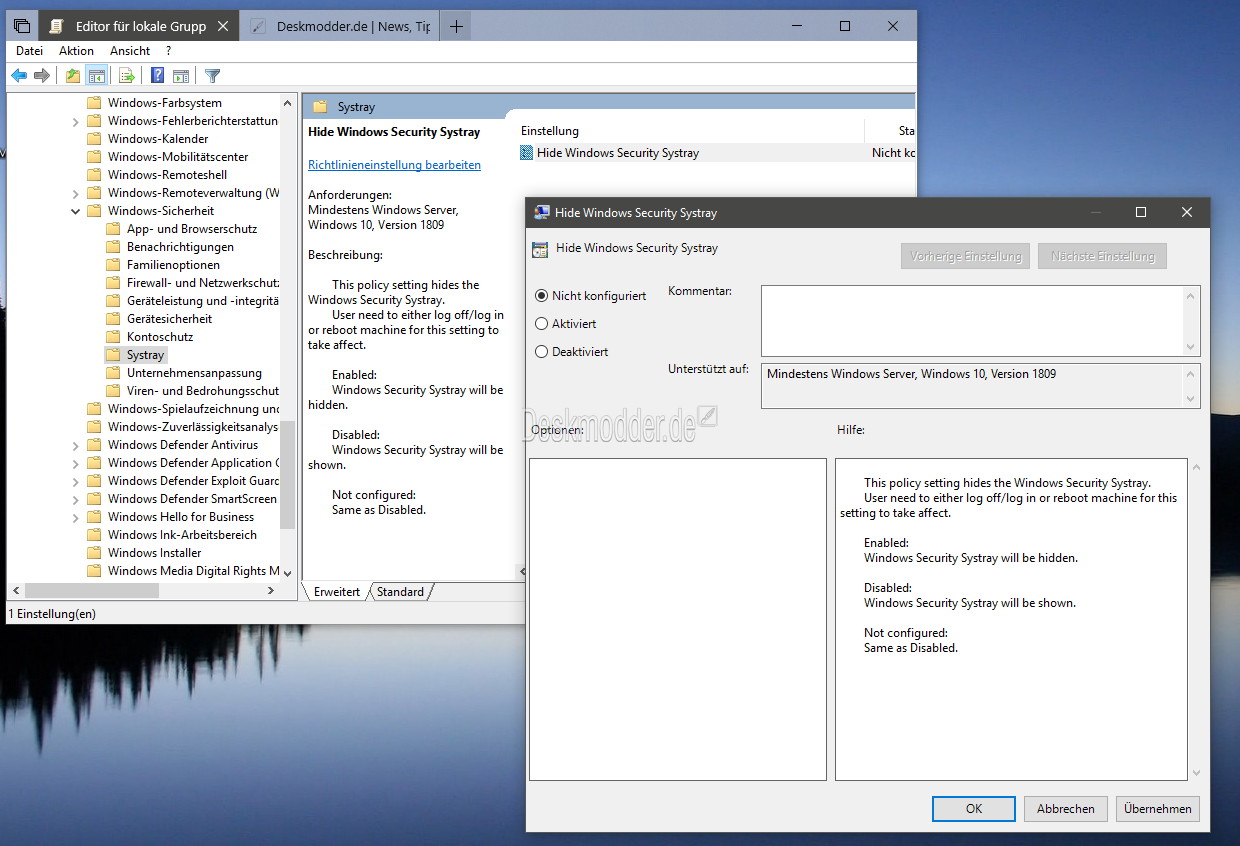Click the filter funnel toolbar icon
1240x846 pixels.
pyautogui.click(x=212, y=75)
